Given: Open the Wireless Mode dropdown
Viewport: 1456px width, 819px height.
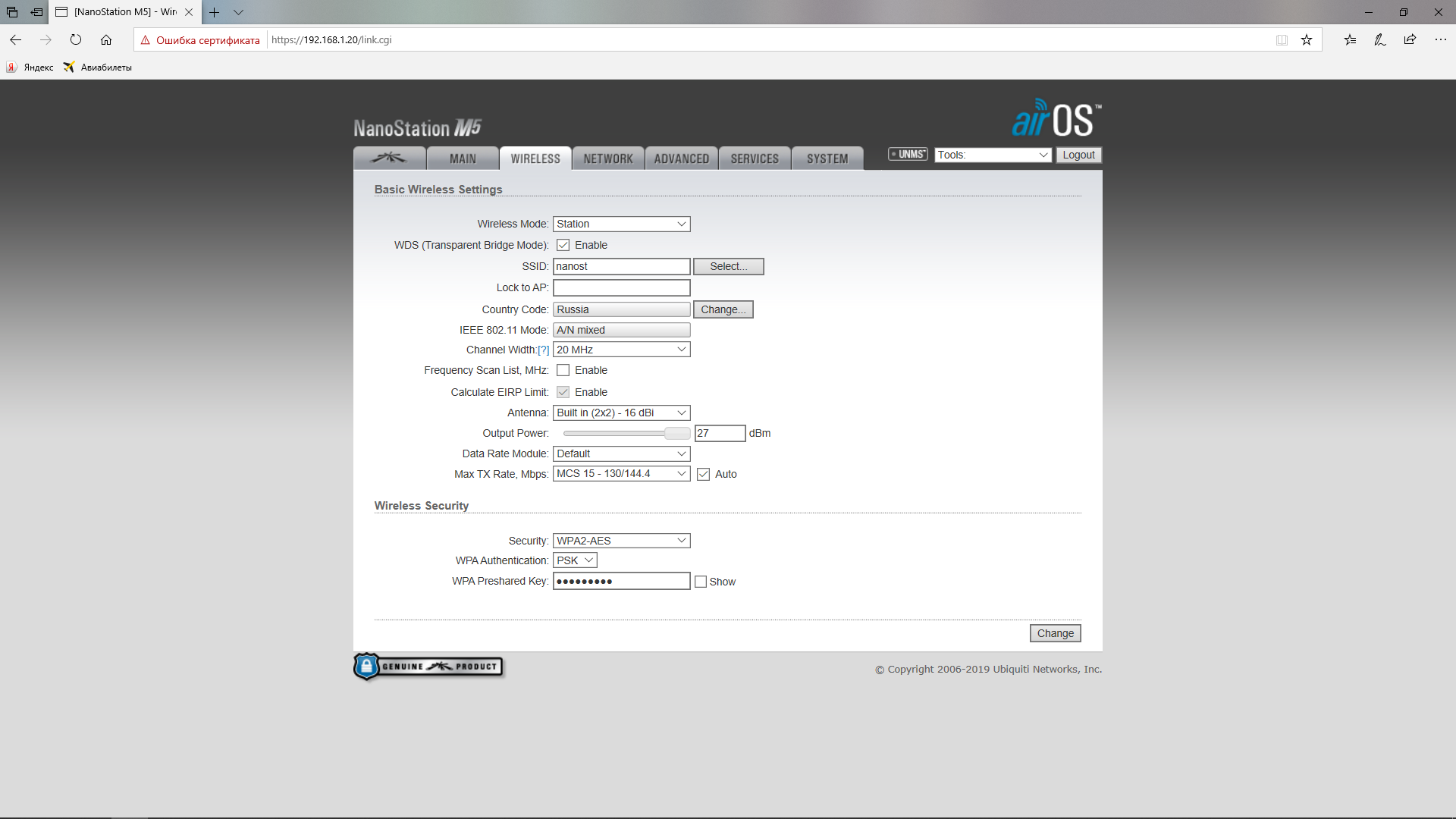Looking at the screenshot, I should point(621,224).
